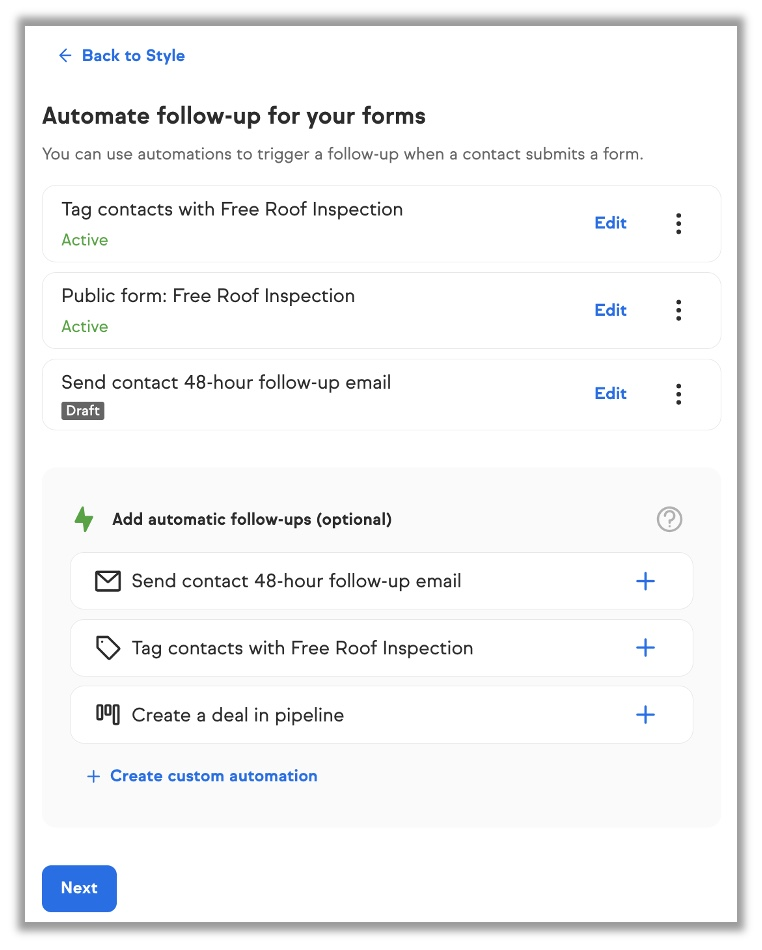Edit Tag contacts with Free Roof Inspection
Image resolution: width=762 pixels, height=950 pixels.
[x=610, y=223]
